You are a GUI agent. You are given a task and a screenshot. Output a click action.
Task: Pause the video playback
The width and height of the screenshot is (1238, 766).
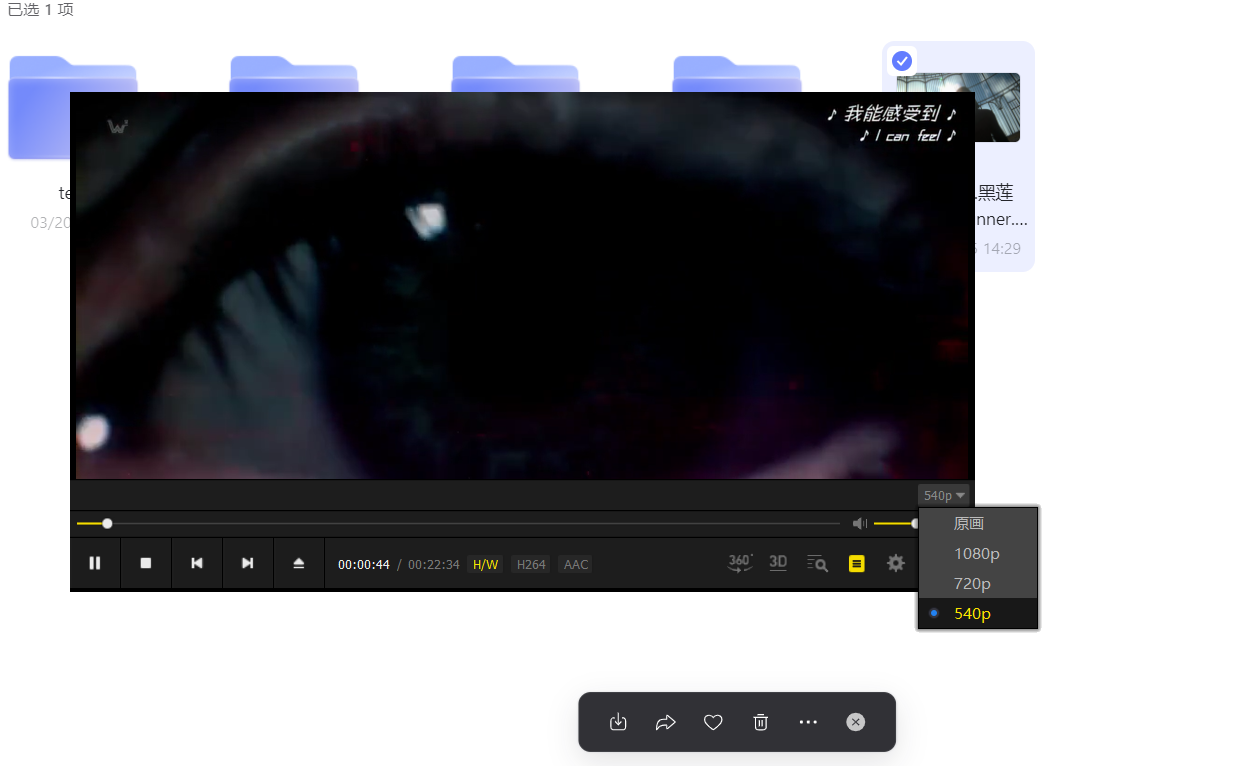click(x=95, y=563)
